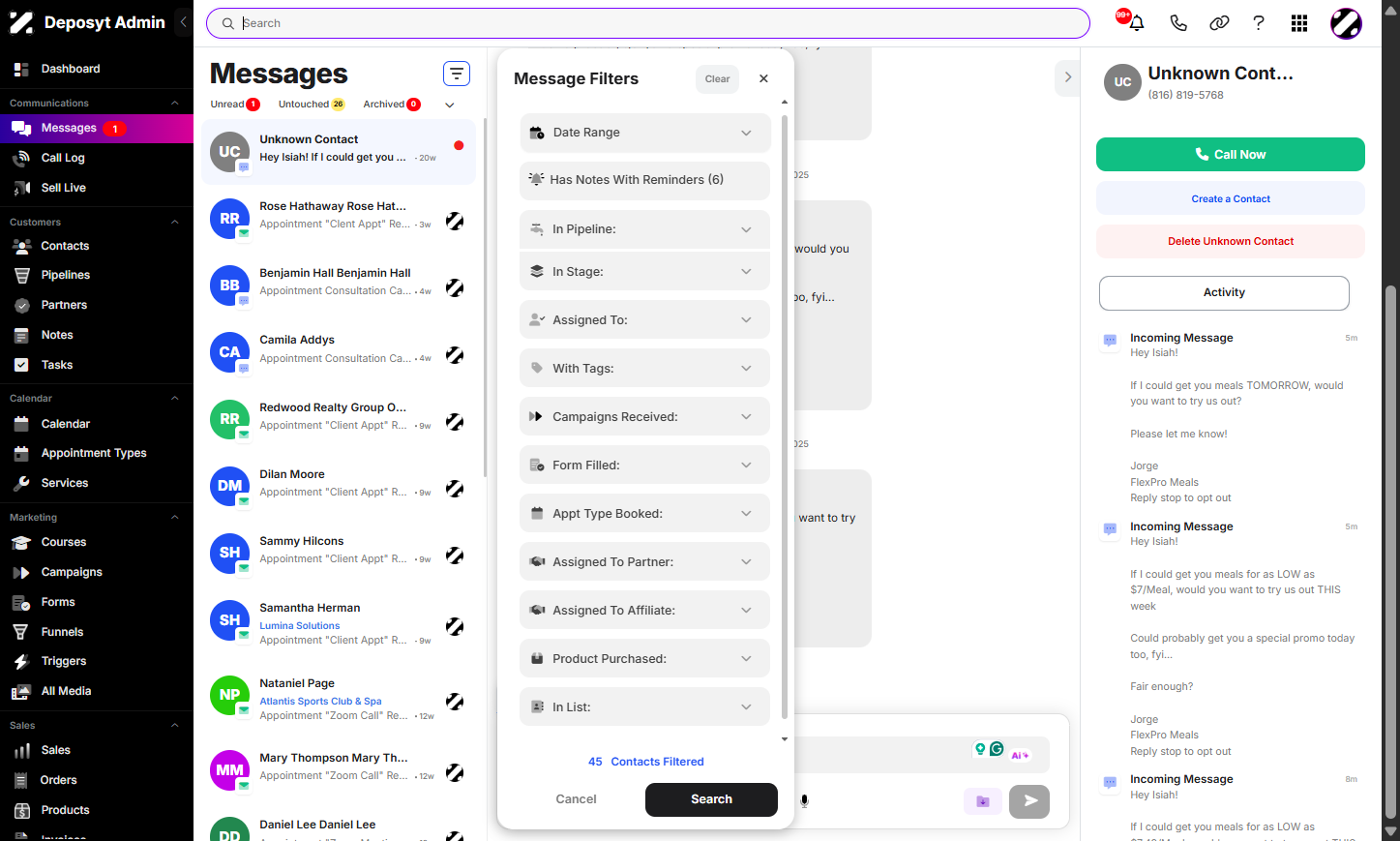Expand the With Tags filter
This screenshot has width=1400, height=841.
click(x=644, y=368)
